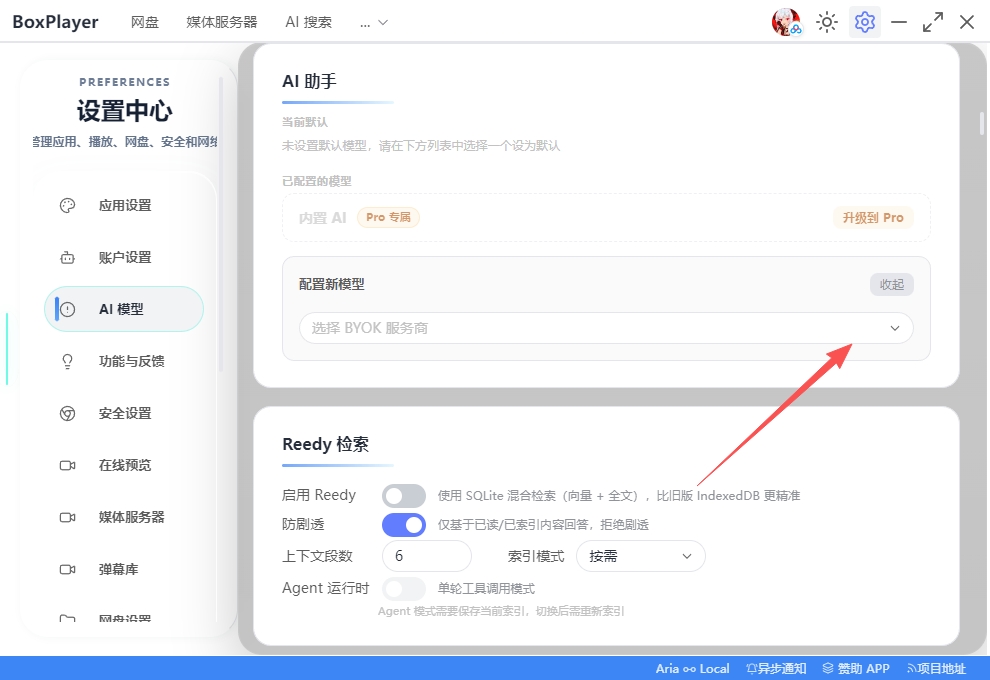Click the 升级到 Pro button
This screenshot has height=680, width=990.
(873, 218)
